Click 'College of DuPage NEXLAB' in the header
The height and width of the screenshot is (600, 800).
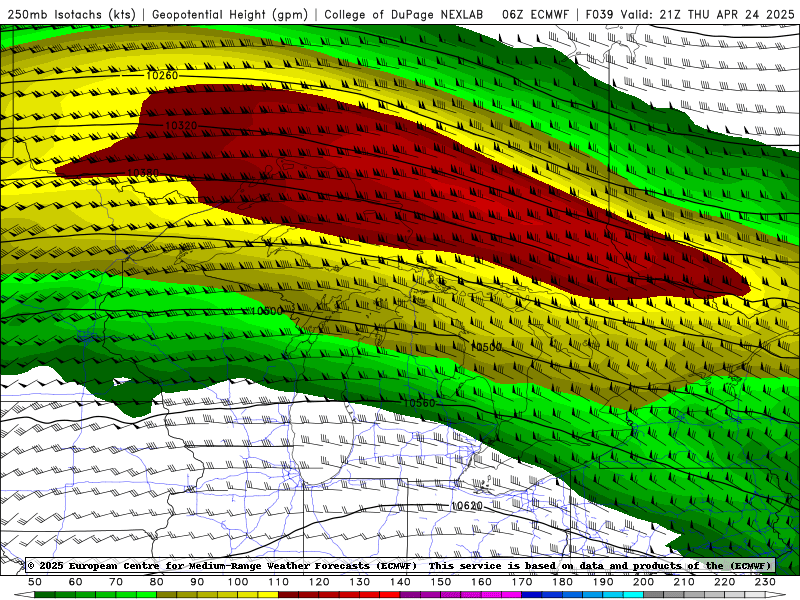pyautogui.click(x=403, y=15)
